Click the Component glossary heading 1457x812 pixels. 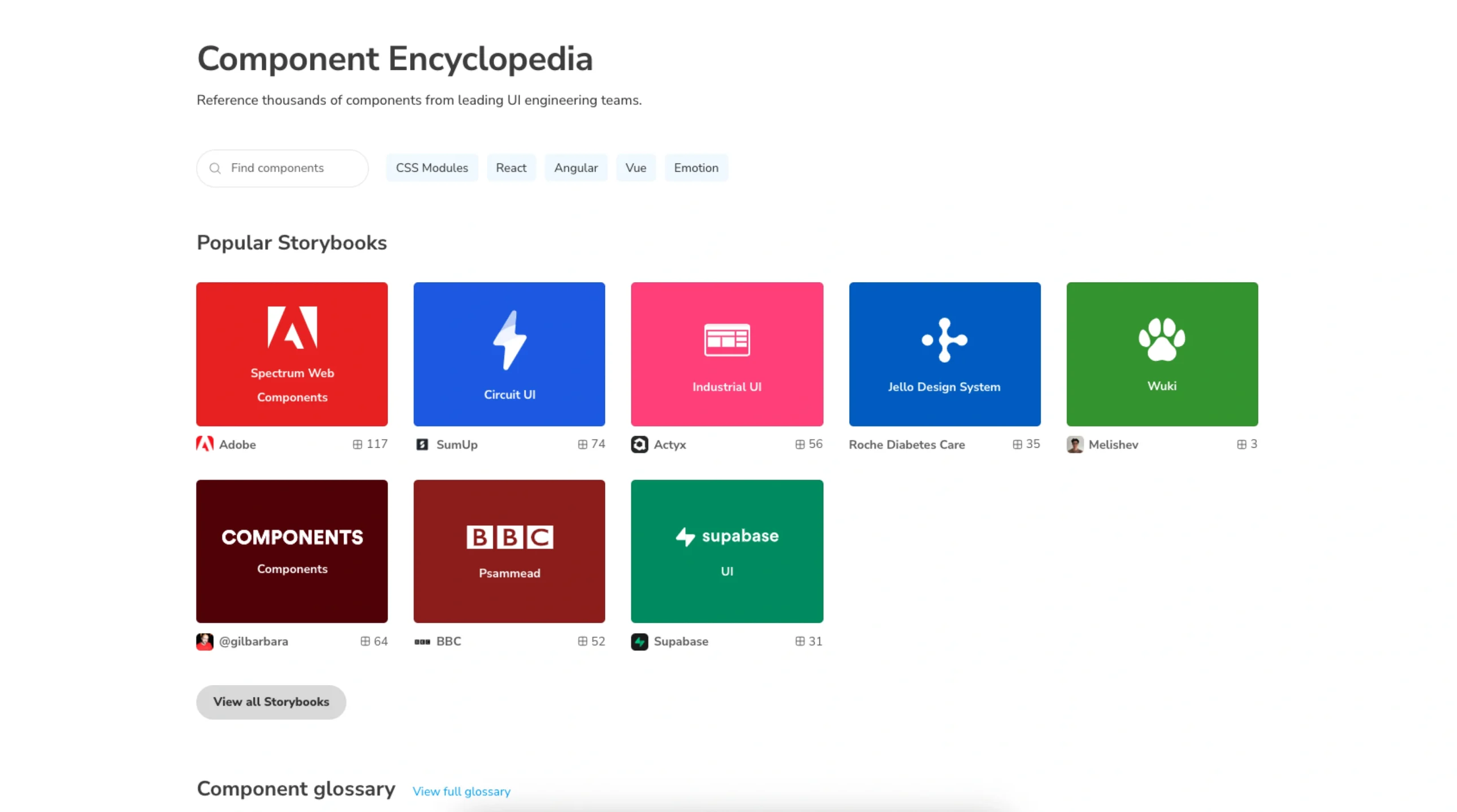[296, 789]
